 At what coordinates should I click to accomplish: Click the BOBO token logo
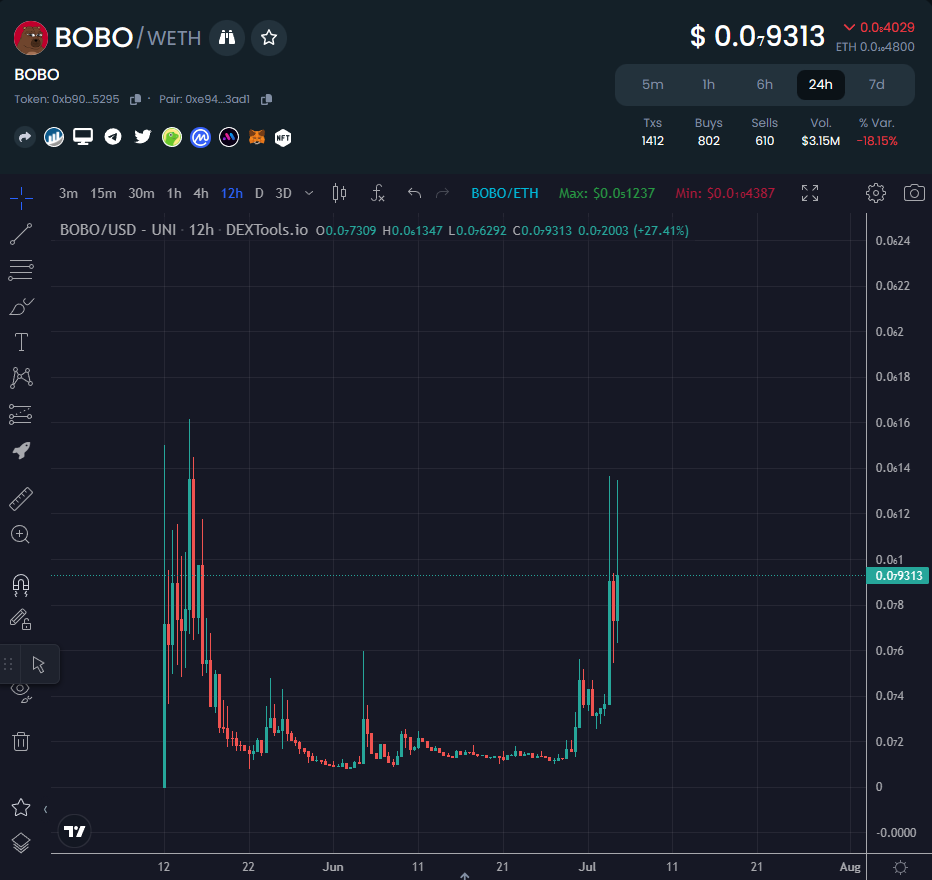(31, 38)
